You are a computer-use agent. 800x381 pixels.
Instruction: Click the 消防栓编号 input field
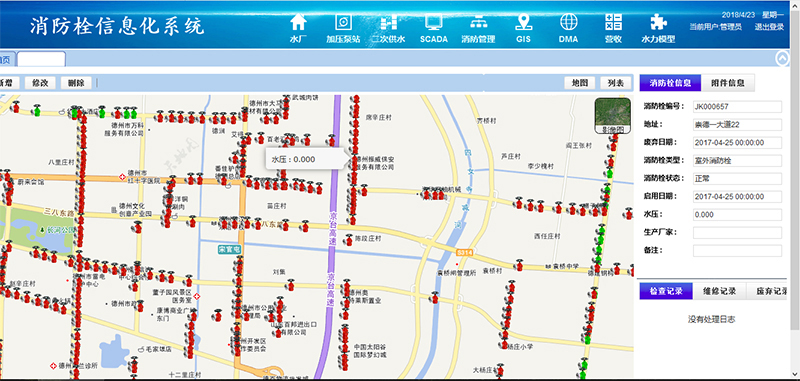click(737, 107)
